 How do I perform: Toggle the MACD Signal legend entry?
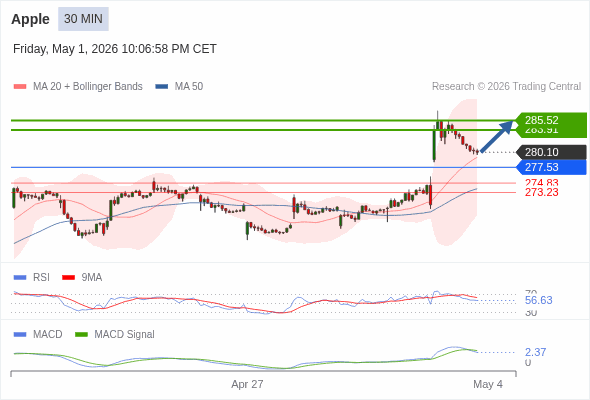pos(115,334)
